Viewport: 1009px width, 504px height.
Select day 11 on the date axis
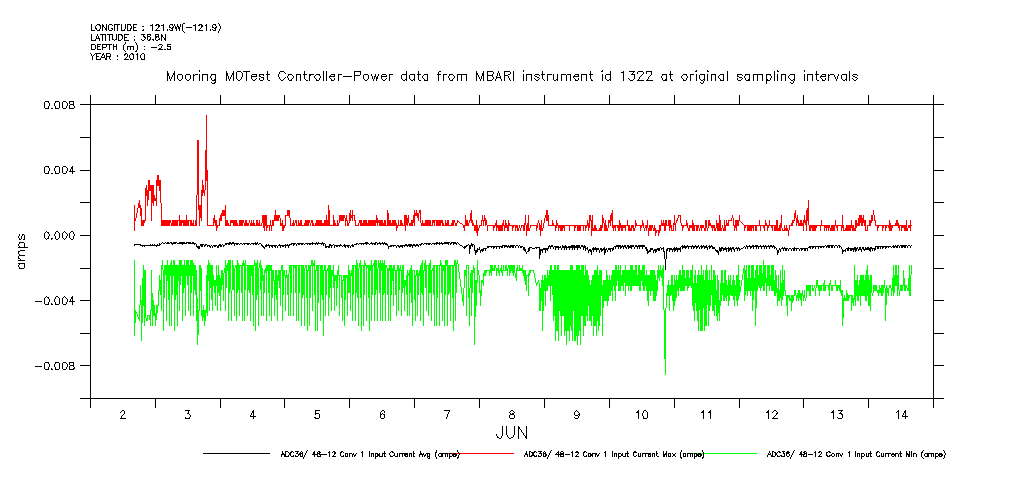(706, 414)
